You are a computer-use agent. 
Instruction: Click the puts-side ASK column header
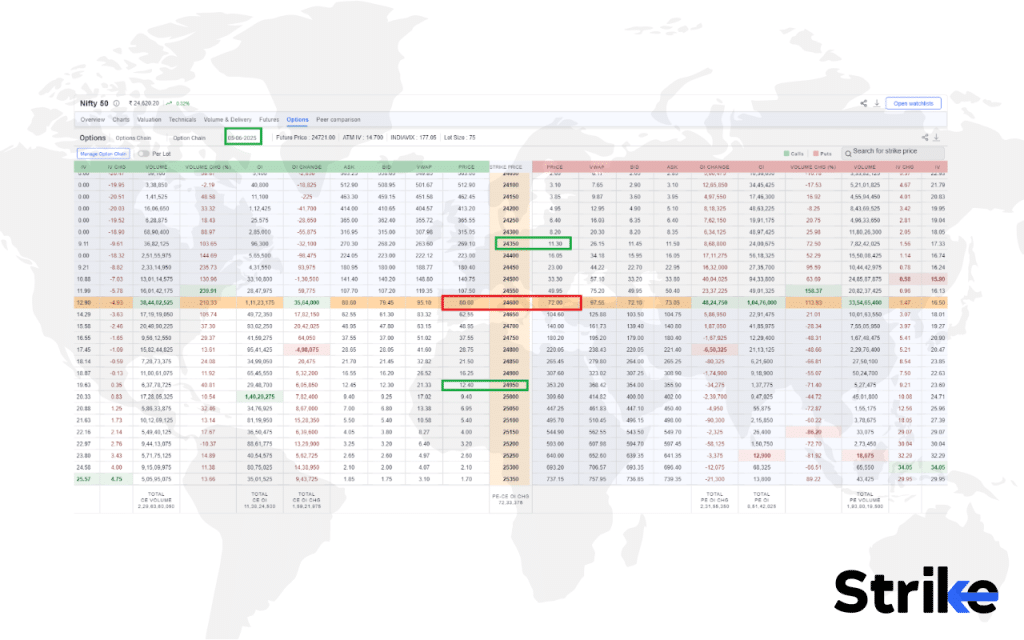click(672, 167)
